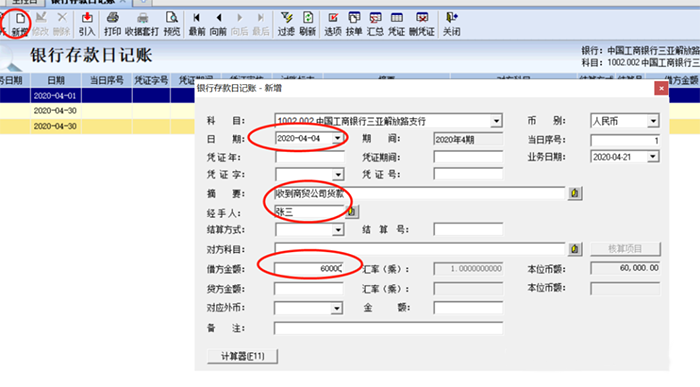700x387 pixels.
Task: Expand the 科目 account dropdown
Action: 496,121
